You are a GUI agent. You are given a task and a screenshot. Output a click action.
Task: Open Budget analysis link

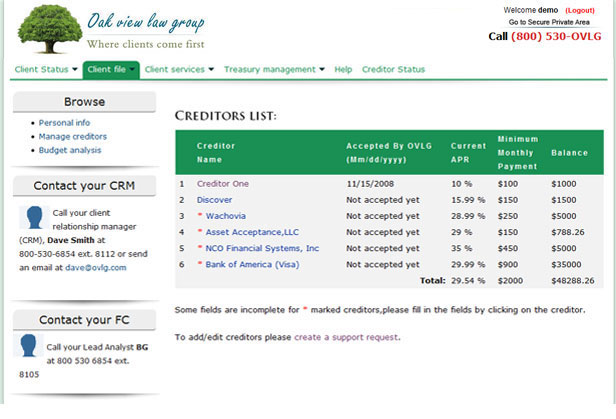click(70, 150)
